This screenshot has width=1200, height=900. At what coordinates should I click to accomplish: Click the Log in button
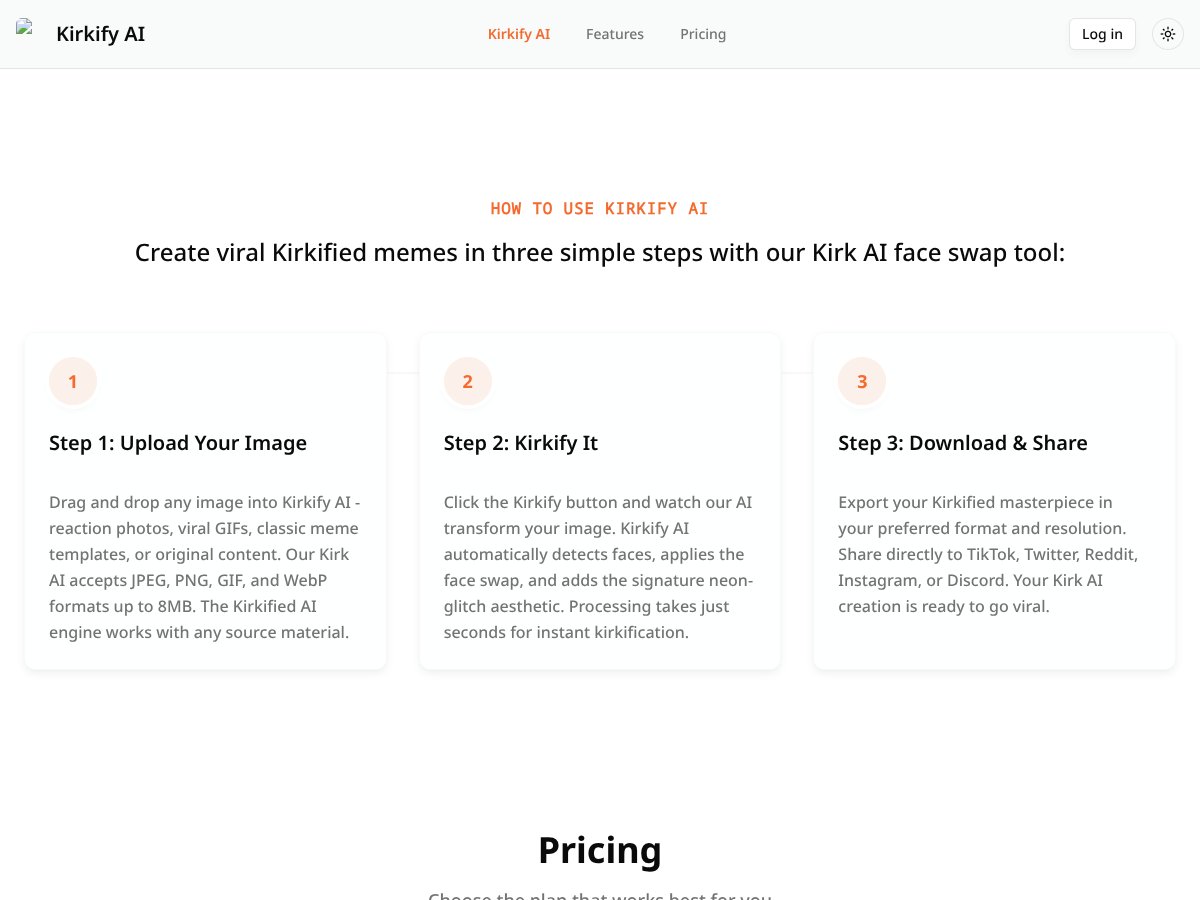coord(1102,33)
